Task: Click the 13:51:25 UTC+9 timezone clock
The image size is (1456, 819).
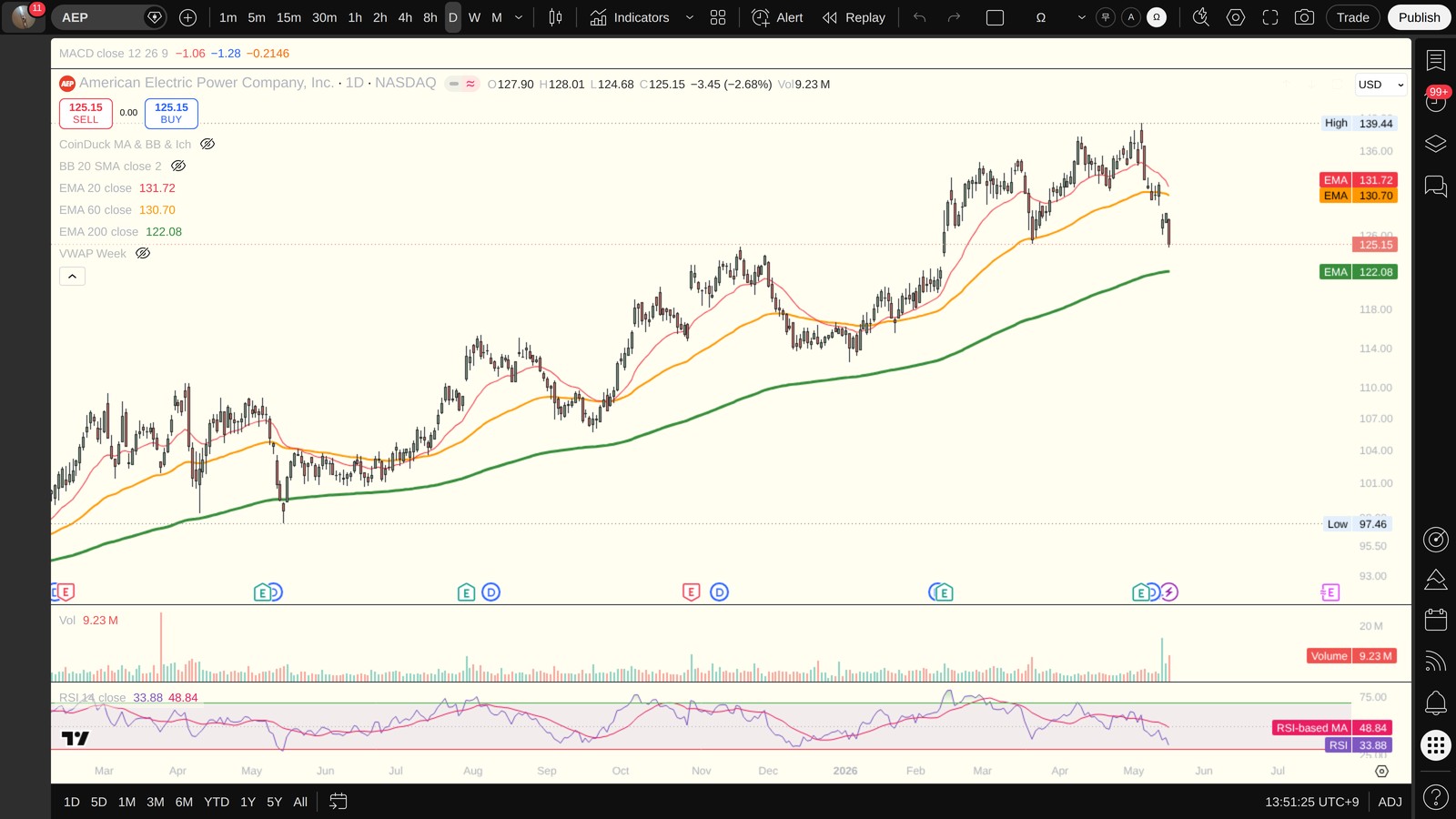Action: click(1311, 802)
